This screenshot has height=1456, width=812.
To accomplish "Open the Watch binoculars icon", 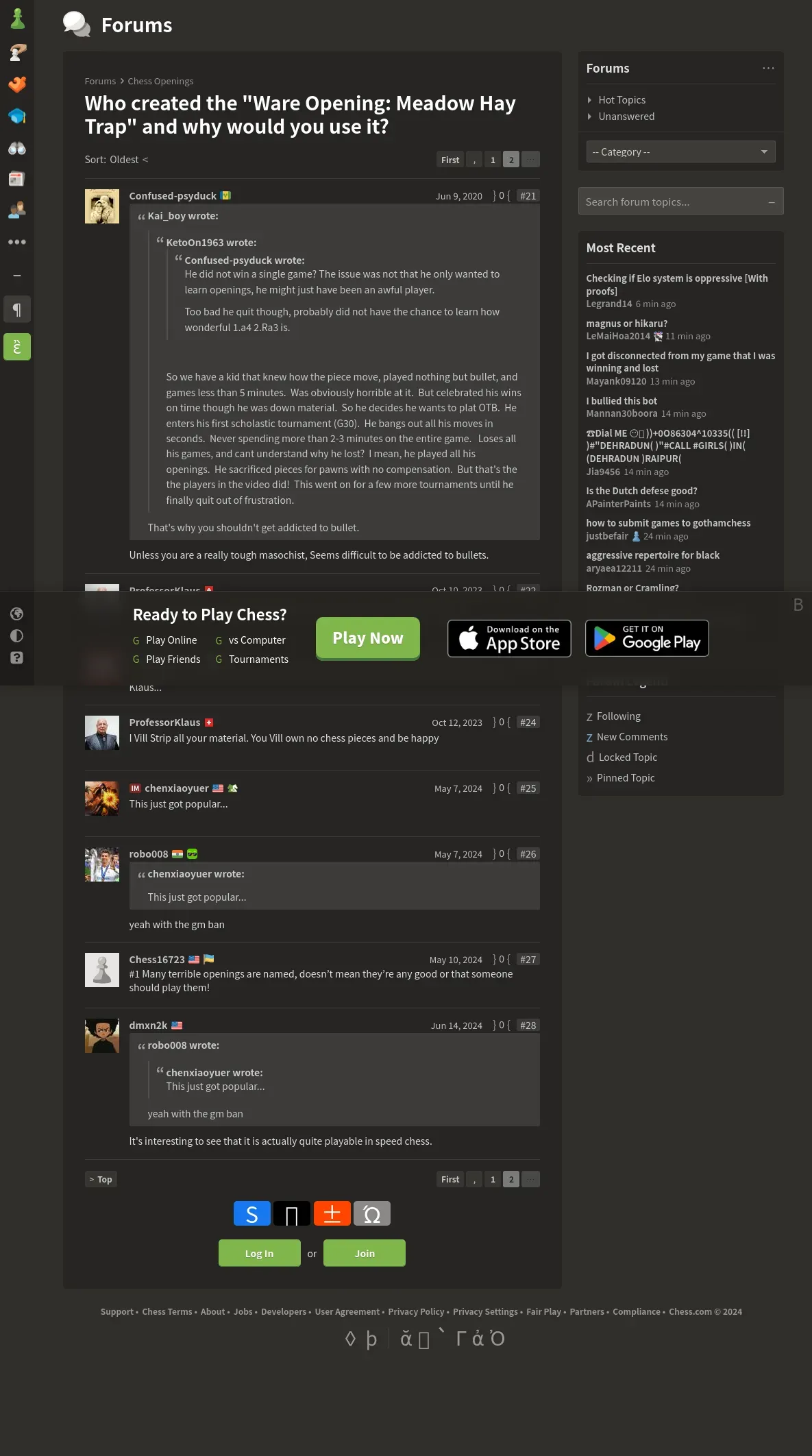I will (17, 148).
